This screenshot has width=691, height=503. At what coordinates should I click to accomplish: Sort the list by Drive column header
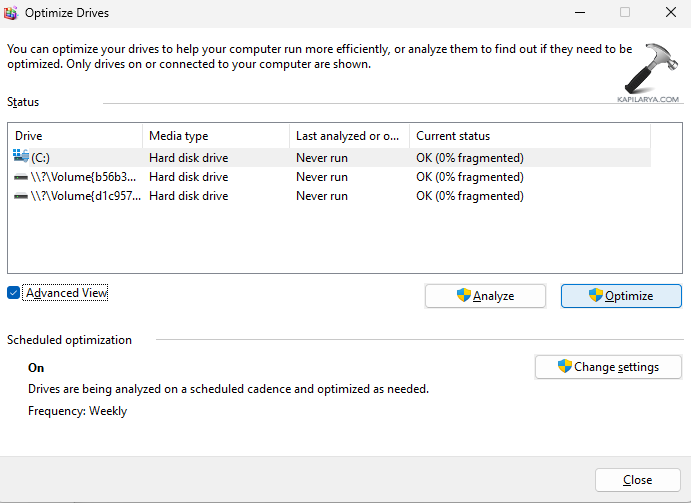coord(75,136)
